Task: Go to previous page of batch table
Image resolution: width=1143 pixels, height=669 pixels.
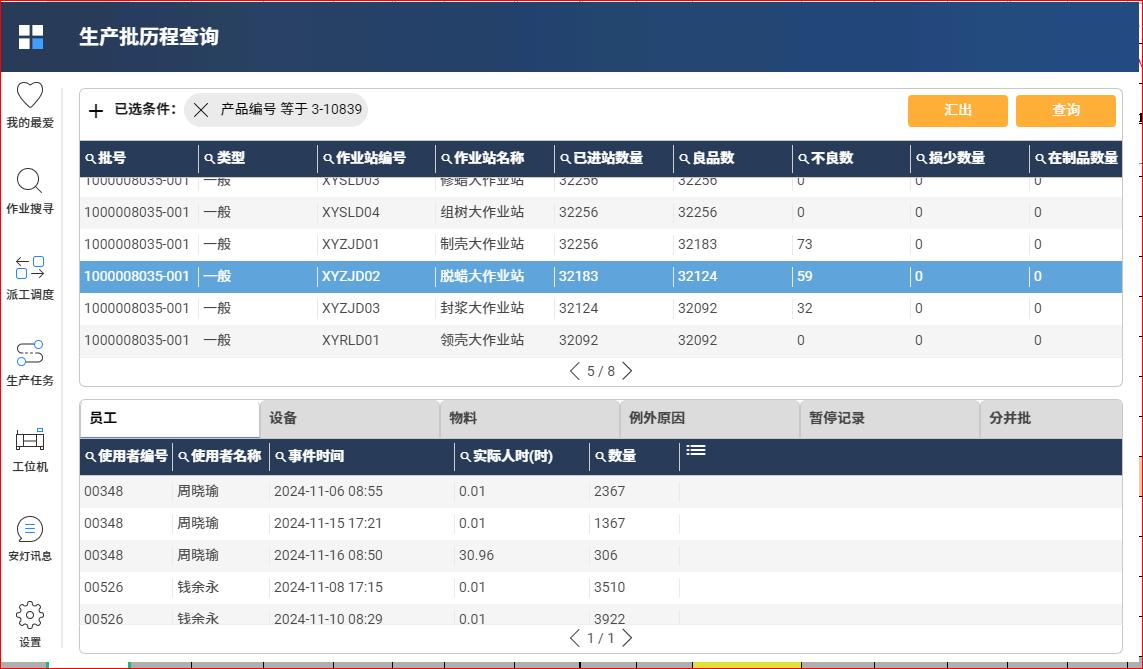Action: click(x=574, y=371)
